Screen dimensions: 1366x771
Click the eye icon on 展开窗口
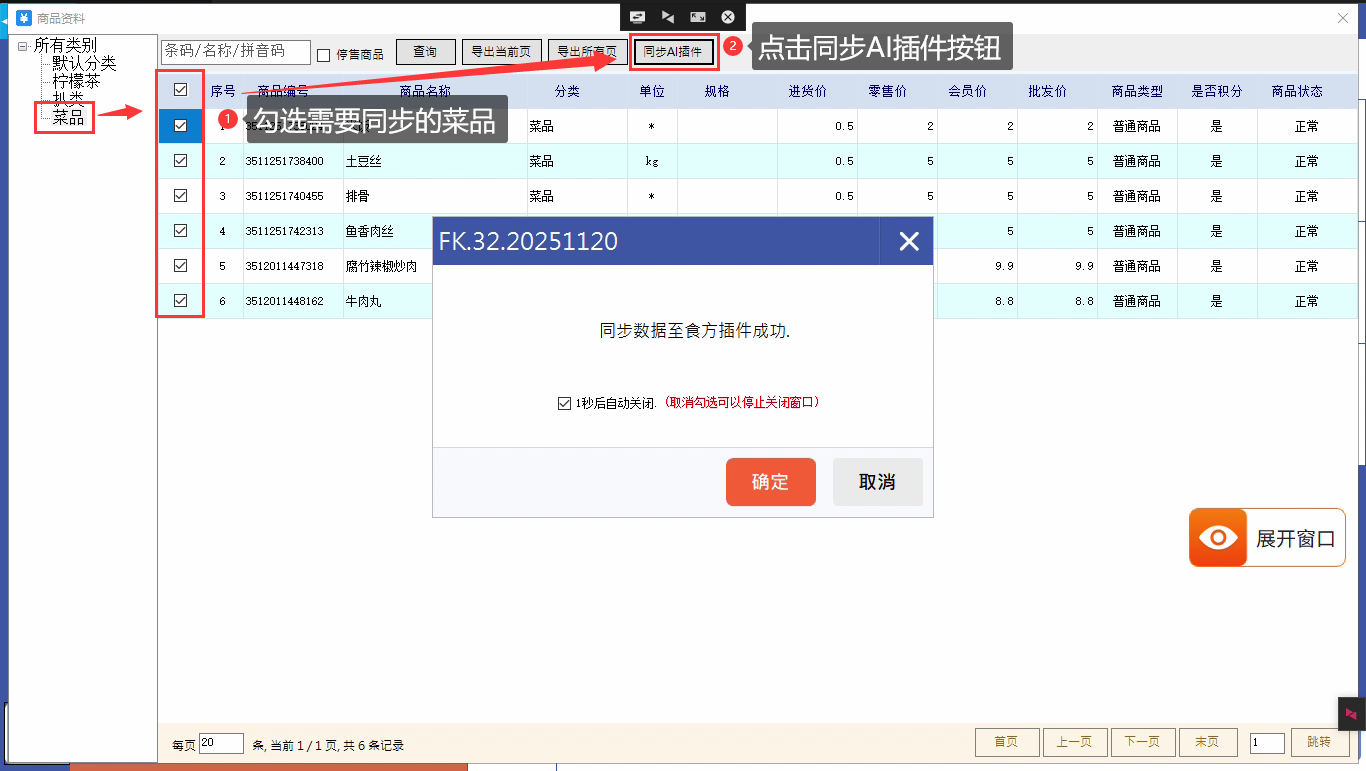[1218, 538]
